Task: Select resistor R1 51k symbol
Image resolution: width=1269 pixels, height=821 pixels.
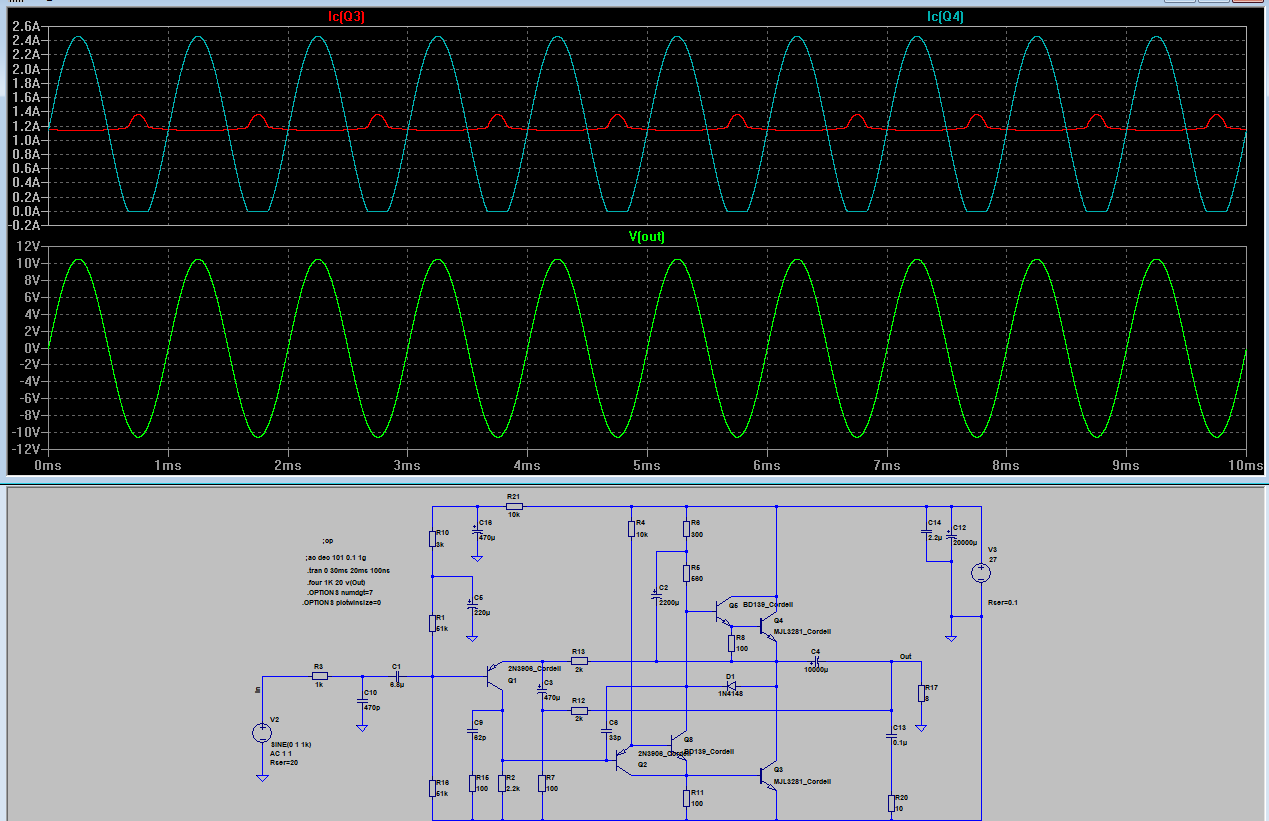Action: pyautogui.click(x=431, y=623)
